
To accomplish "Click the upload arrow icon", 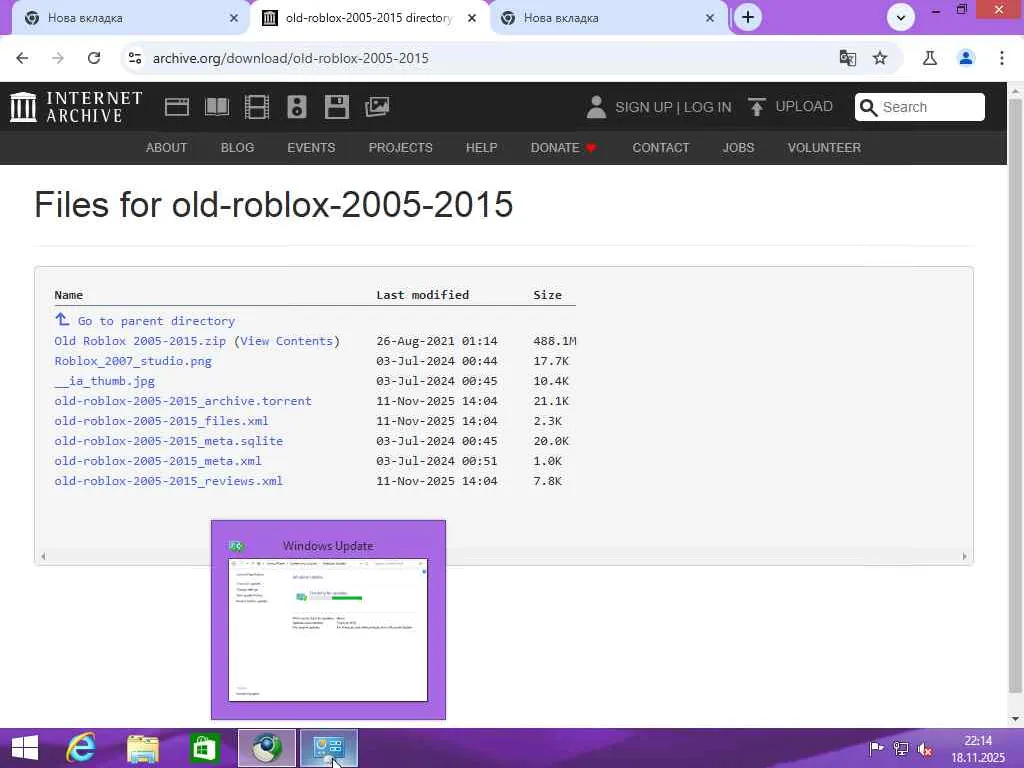I will 756,107.
